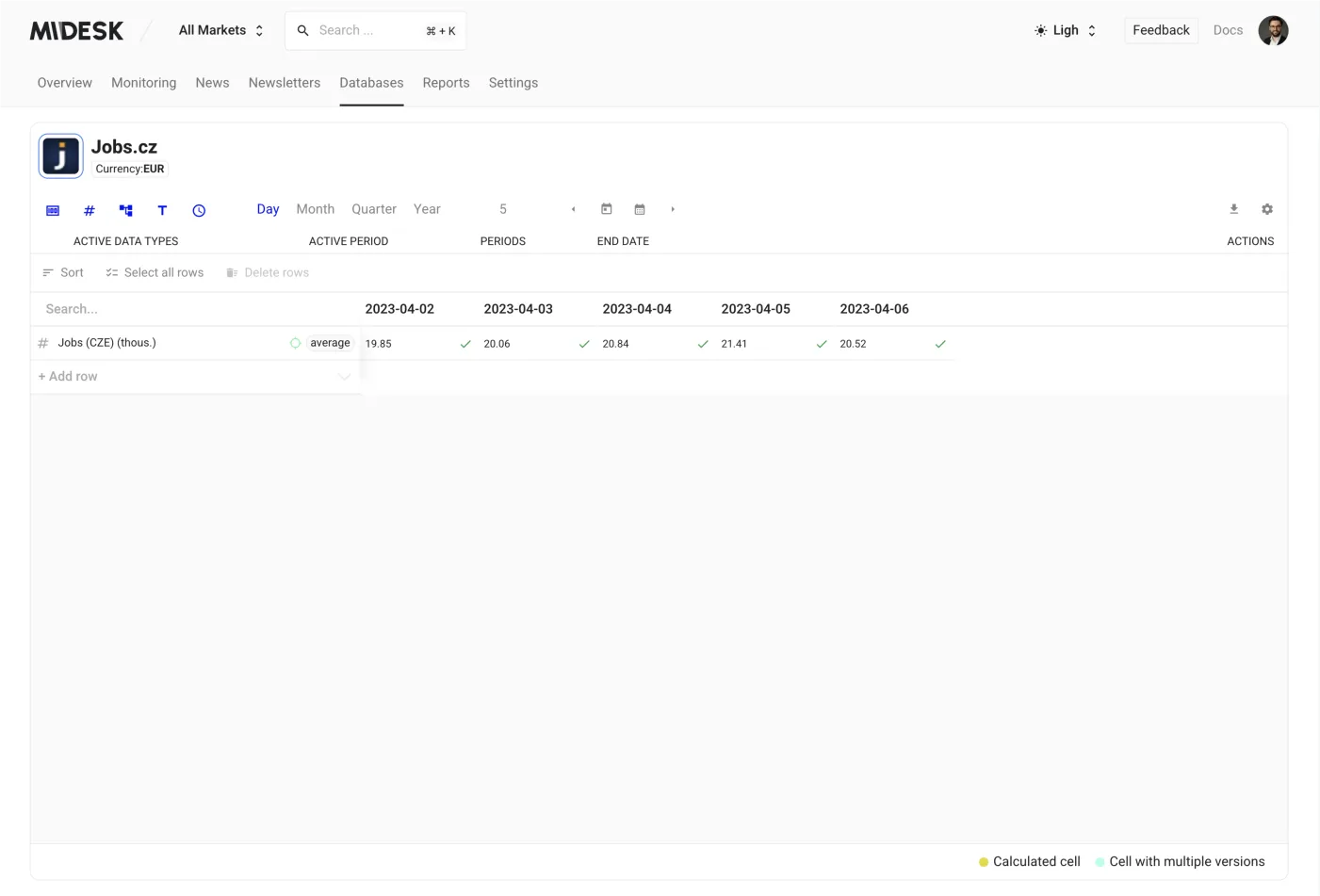The image size is (1320, 896).
Task: Open the Docs link
Action: [1228, 30]
